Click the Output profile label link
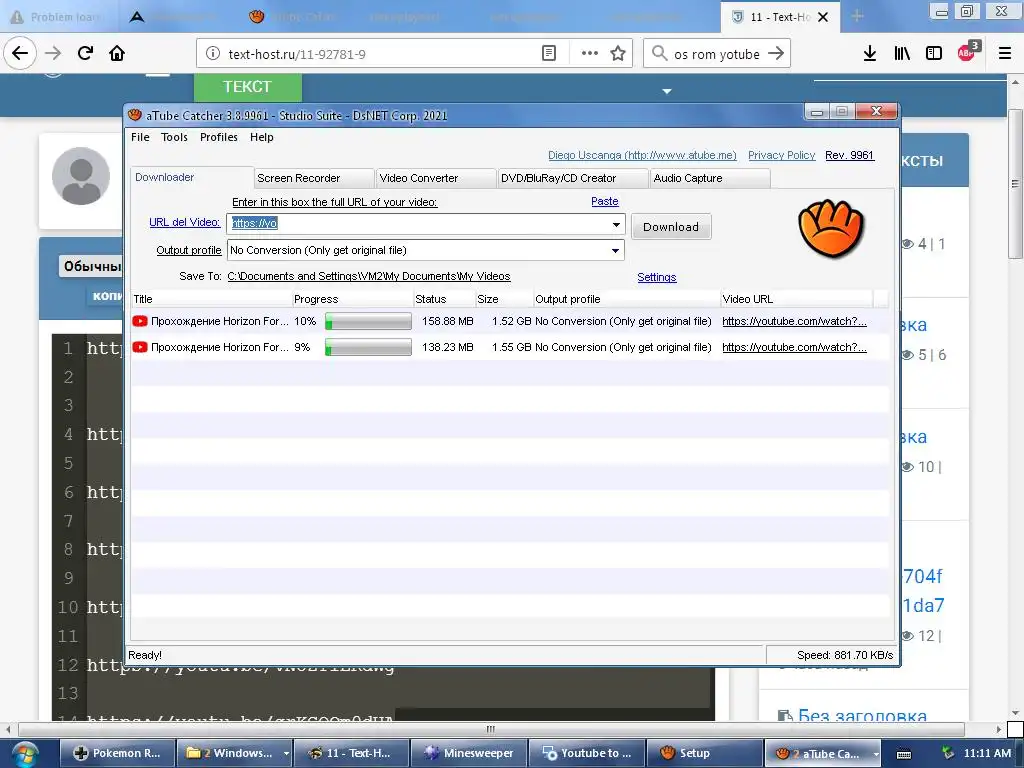Viewport: 1024px width, 768px height. point(188,250)
